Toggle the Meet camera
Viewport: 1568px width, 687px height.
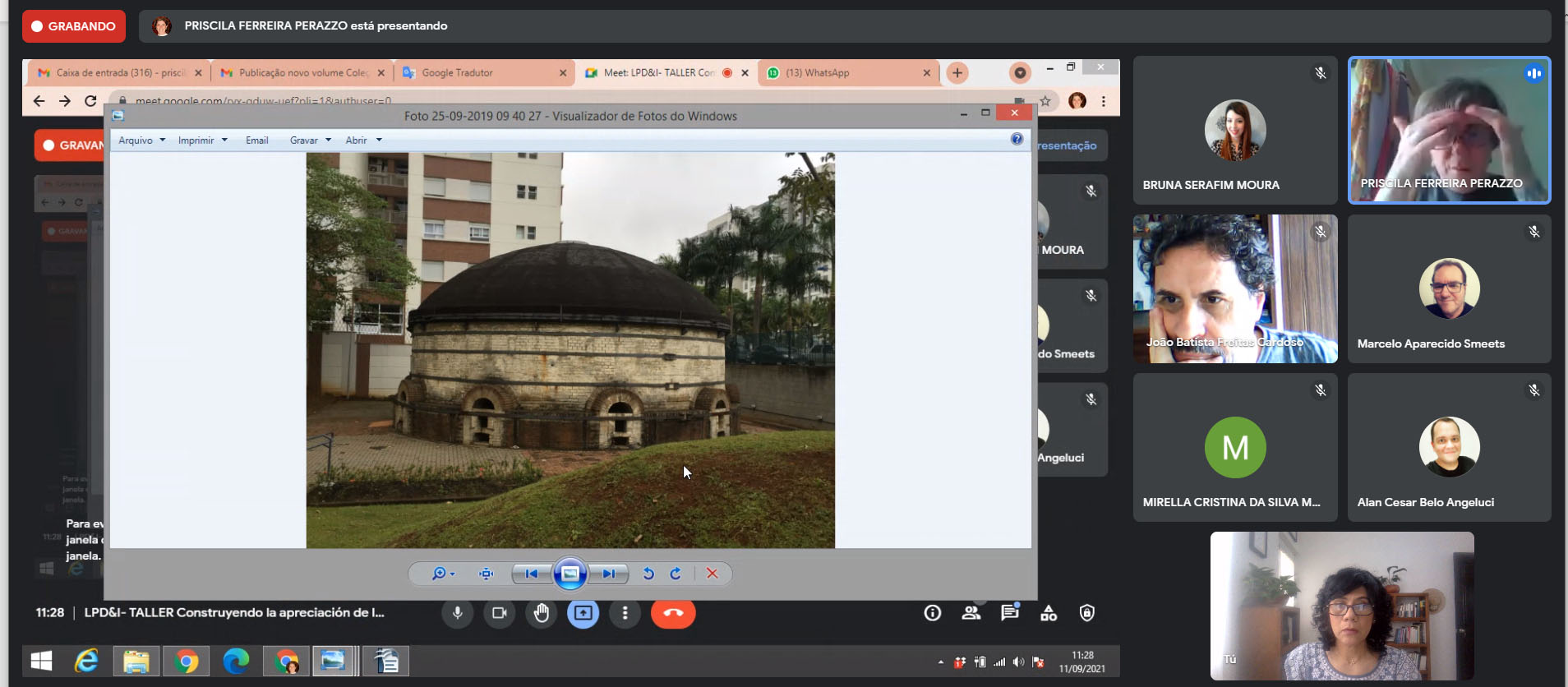click(499, 613)
